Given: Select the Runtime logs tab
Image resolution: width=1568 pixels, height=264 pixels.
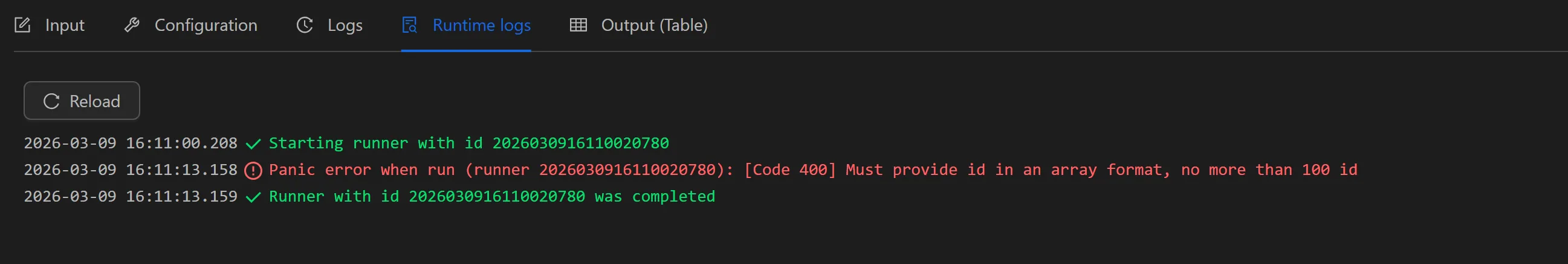Looking at the screenshot, I should click(482, 25).
